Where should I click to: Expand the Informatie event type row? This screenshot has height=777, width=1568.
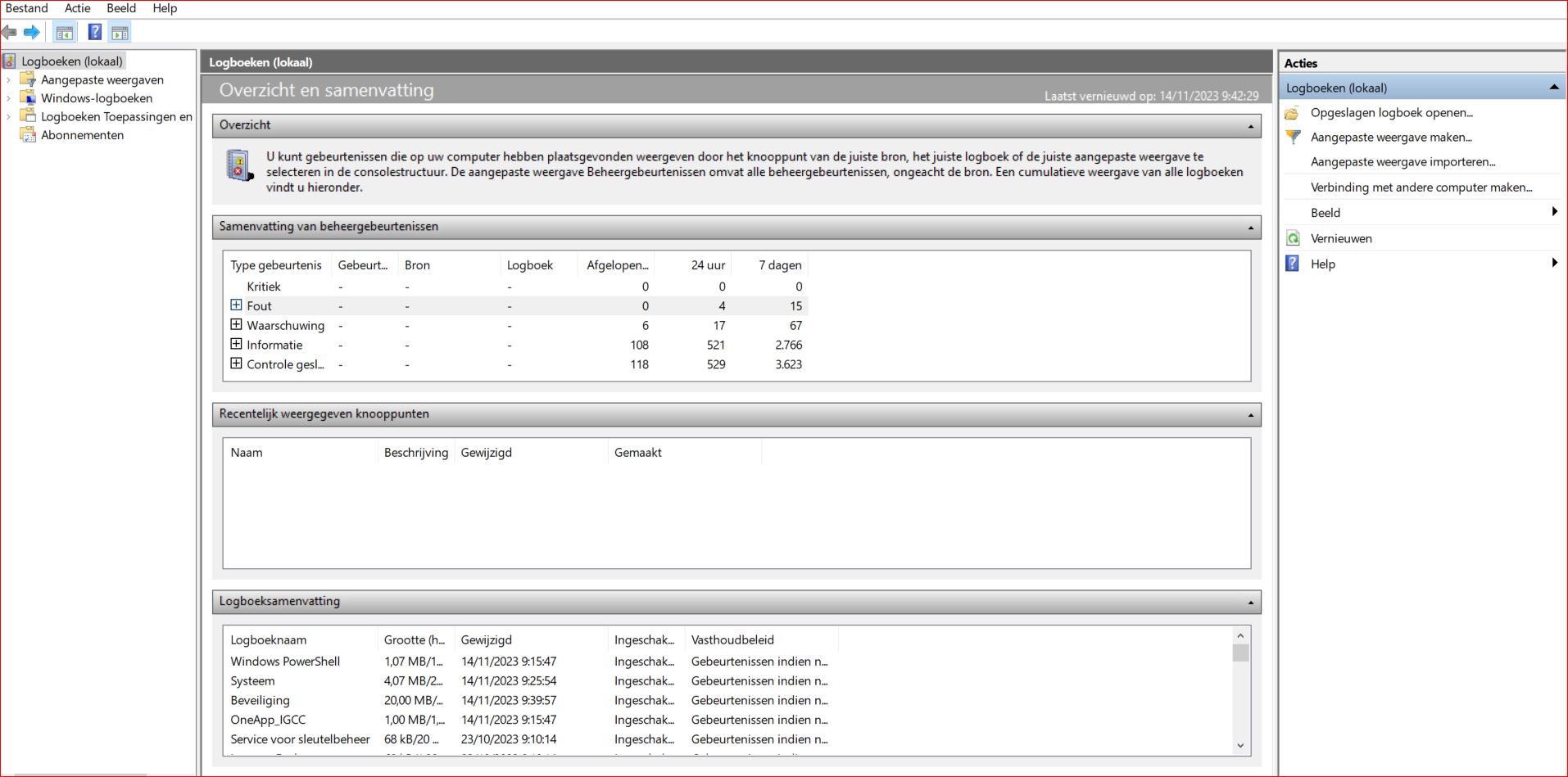coord(236,345)
